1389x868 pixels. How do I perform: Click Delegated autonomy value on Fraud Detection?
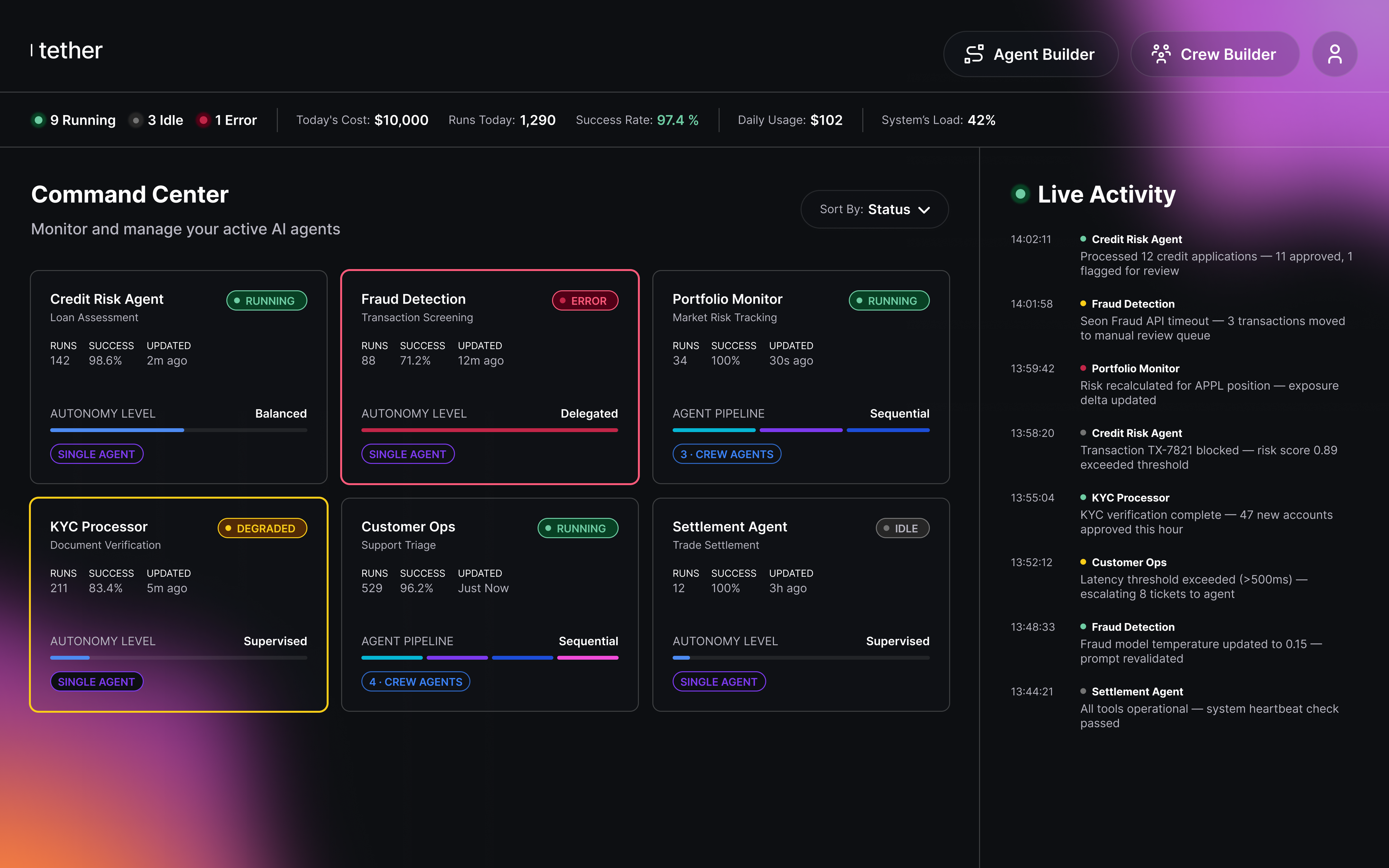[x=589, y=413]
